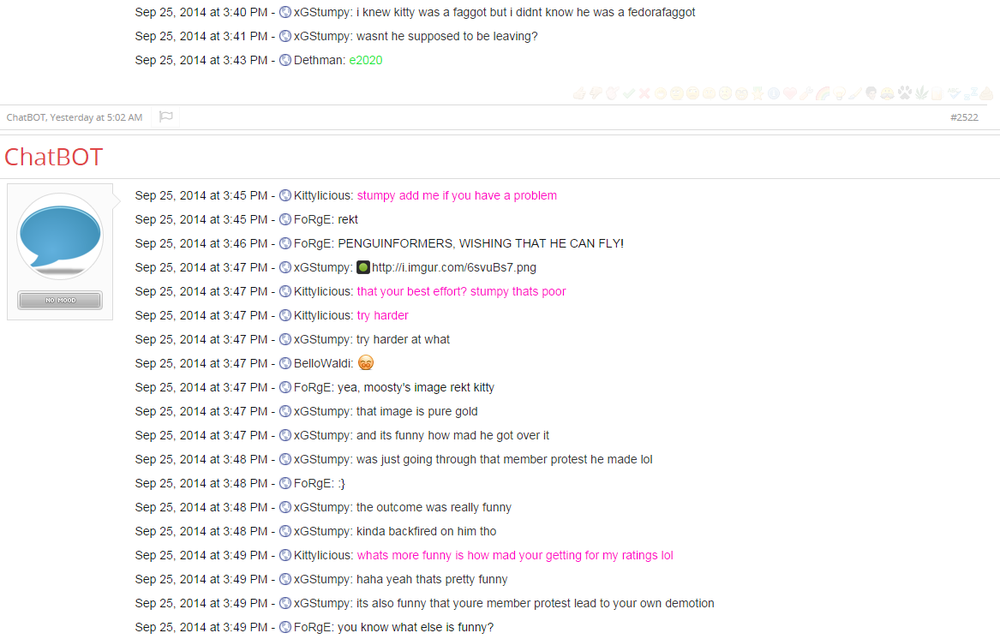Click globe icon beside BelloWaldi's emoji message
Screen dimensions: 1000x639
pos(285,364)
